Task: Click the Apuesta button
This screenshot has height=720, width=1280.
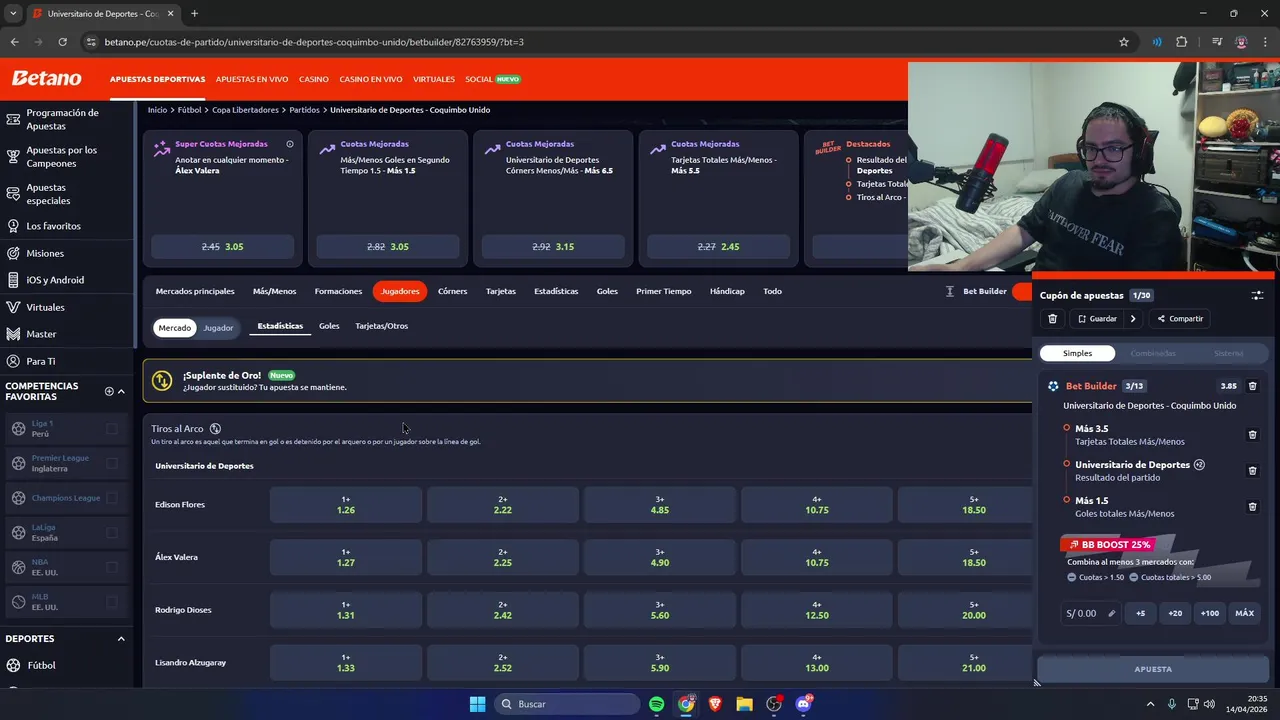Action: point(1153,669)
